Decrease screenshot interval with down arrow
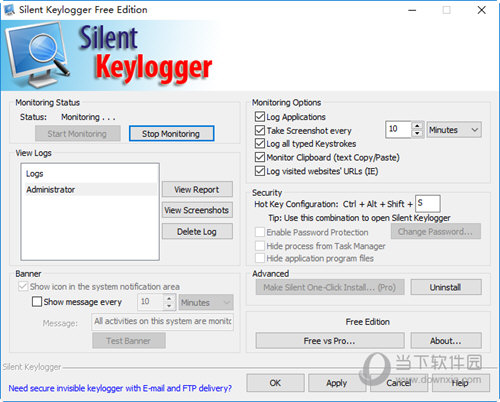The width and height of the screenshot is (500, 402). pos(417,133)
